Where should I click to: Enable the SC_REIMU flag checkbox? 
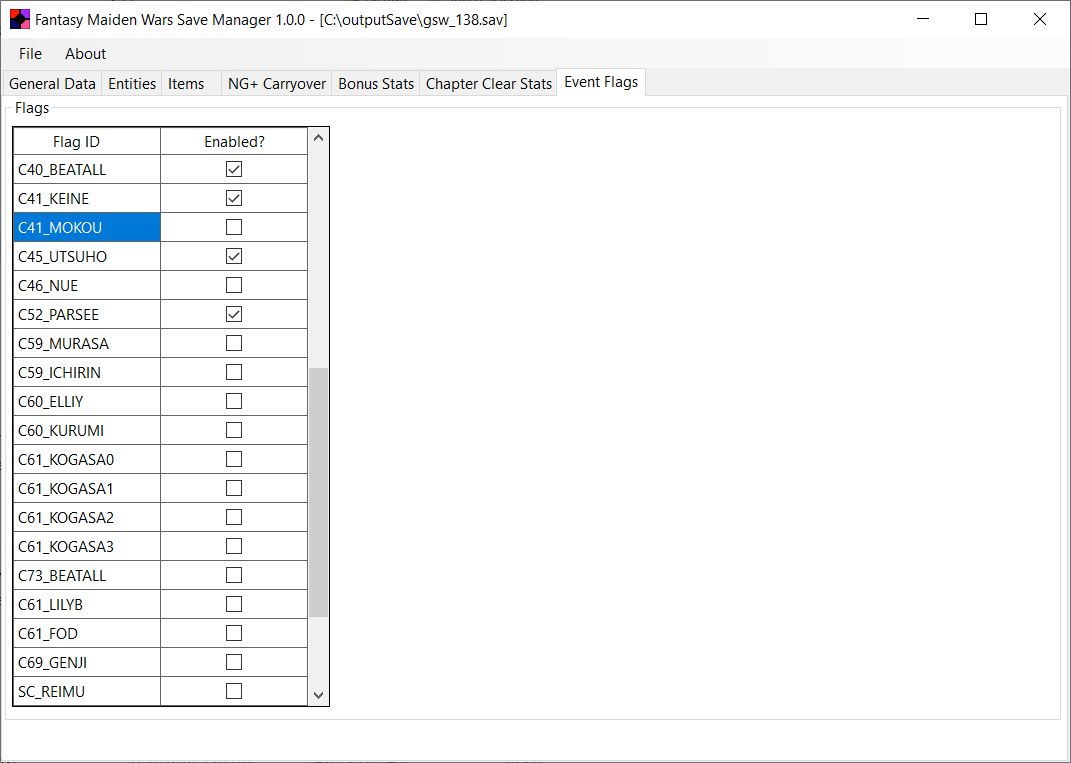click(x=234, y=691)
